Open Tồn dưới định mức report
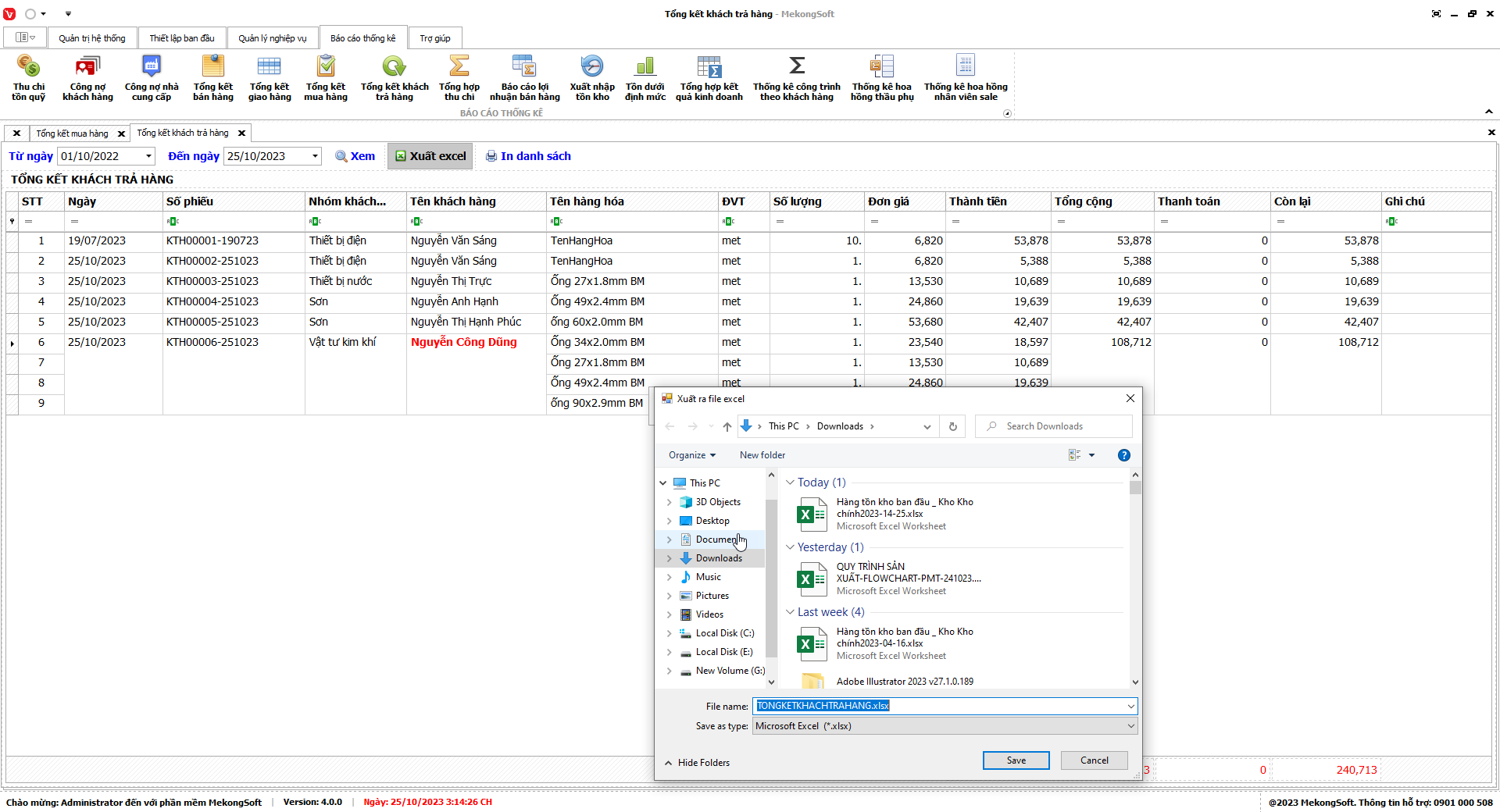Screen dimensions: 1500x812 (x=645, y=78)
